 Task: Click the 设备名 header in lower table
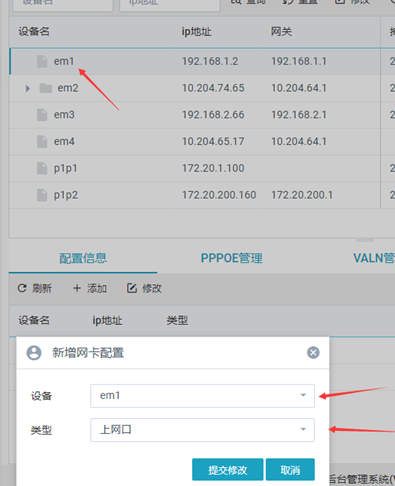click(x=34, y=321)
